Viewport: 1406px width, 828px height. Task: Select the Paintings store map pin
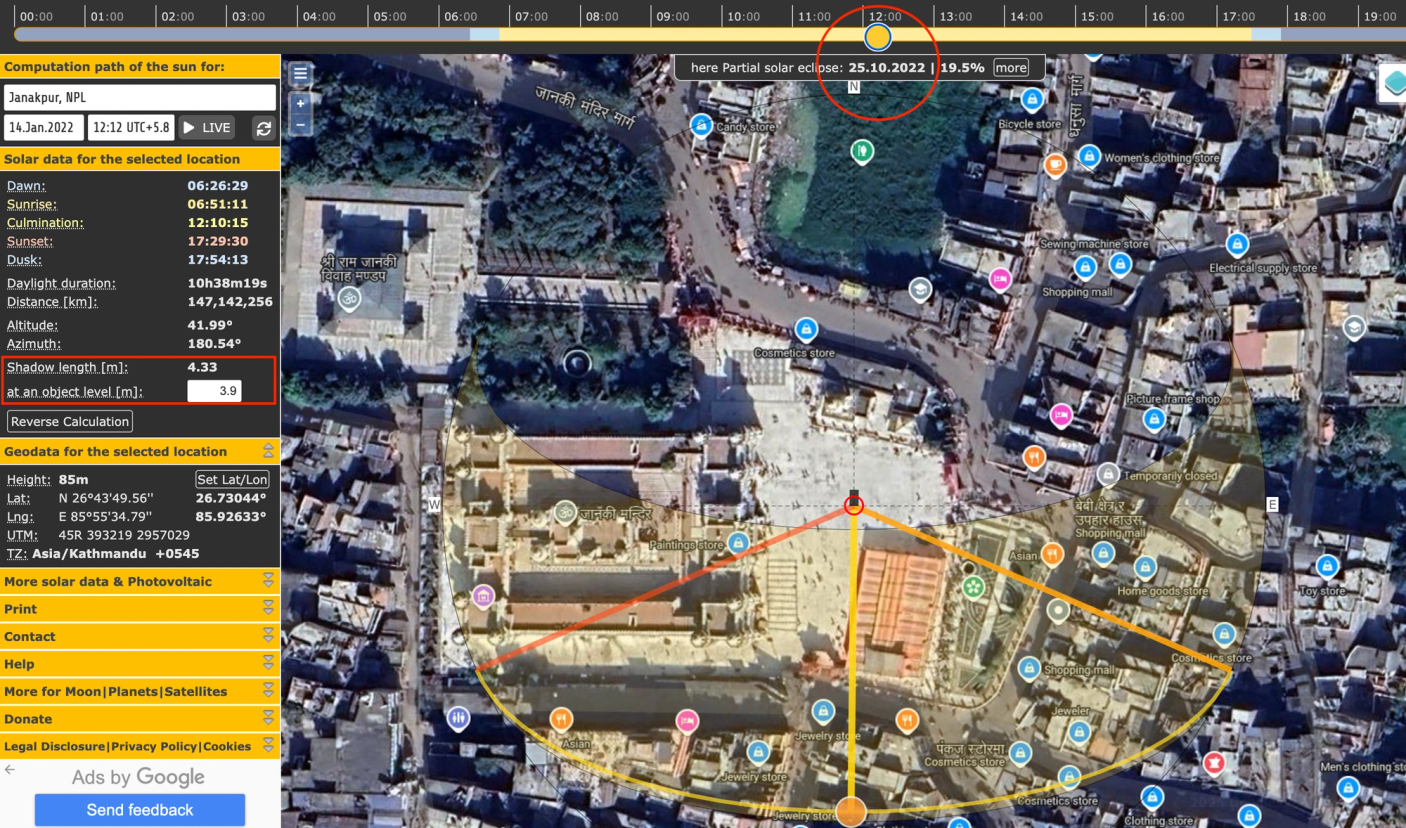(738, 542)
